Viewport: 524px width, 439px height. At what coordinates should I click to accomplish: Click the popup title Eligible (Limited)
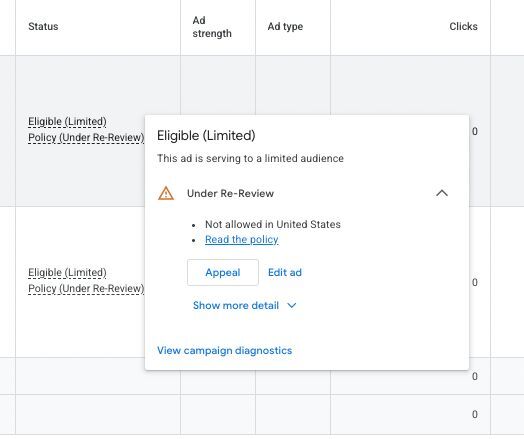point(206,136)
